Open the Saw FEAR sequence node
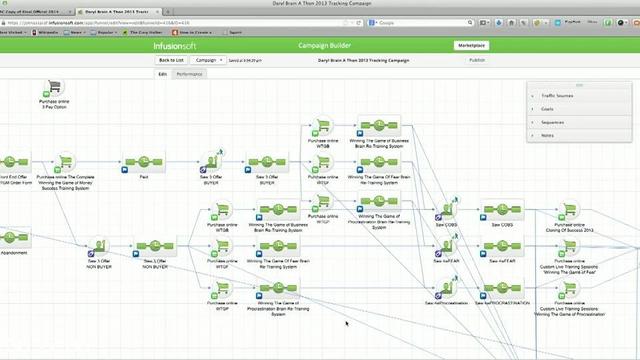 click(x=502, y=246)
